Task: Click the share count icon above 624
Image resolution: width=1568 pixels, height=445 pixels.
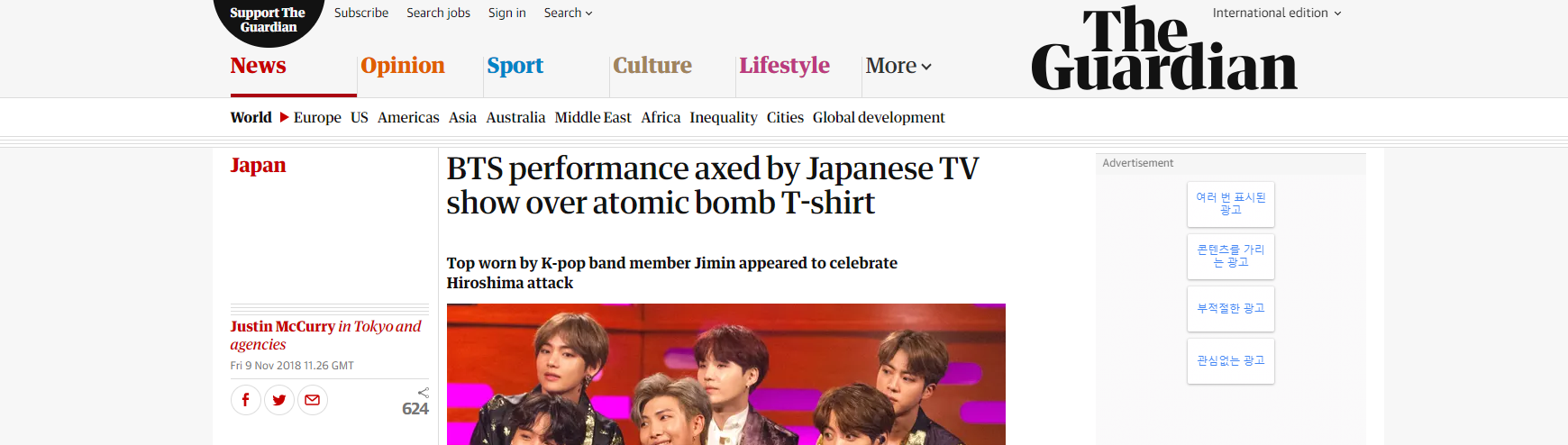Action: click(x=423, y=392)
